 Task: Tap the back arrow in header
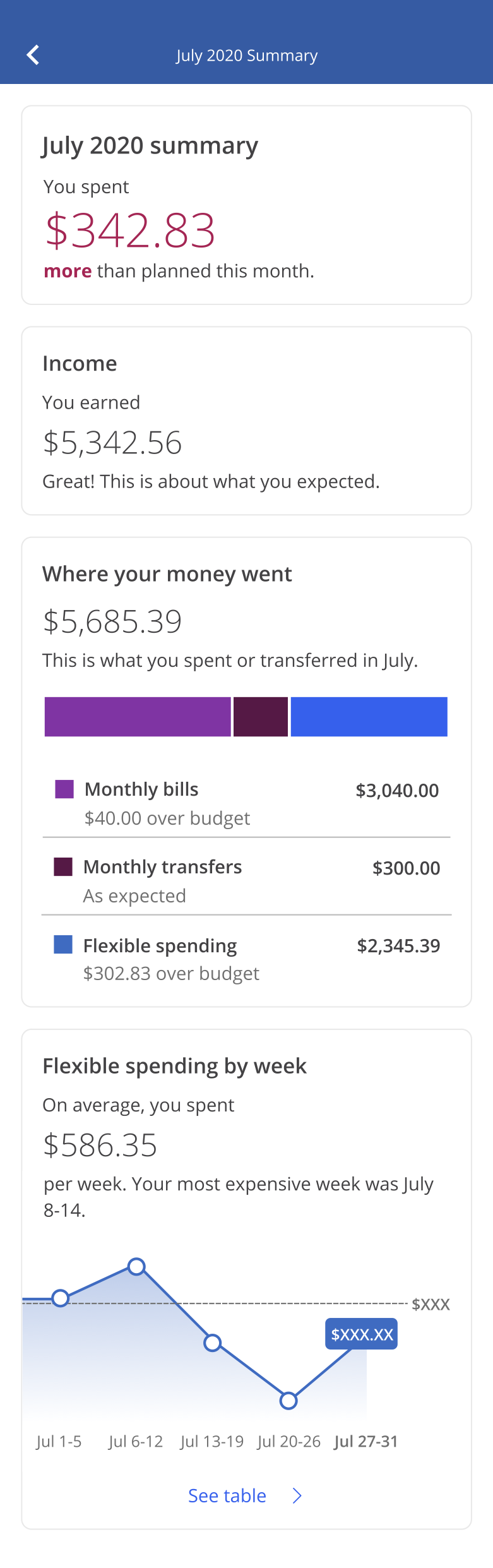(33, 55)
